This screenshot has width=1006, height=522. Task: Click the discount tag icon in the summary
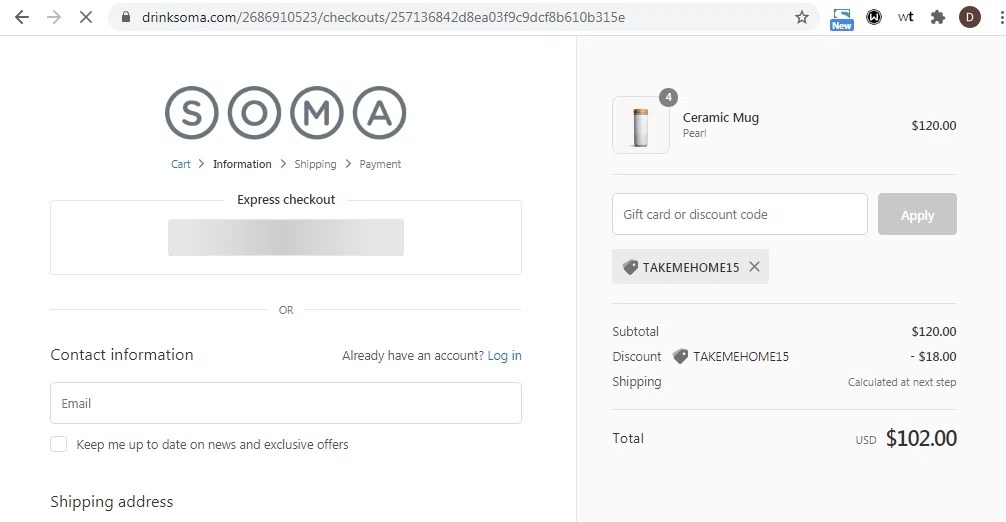click(680, 357)
